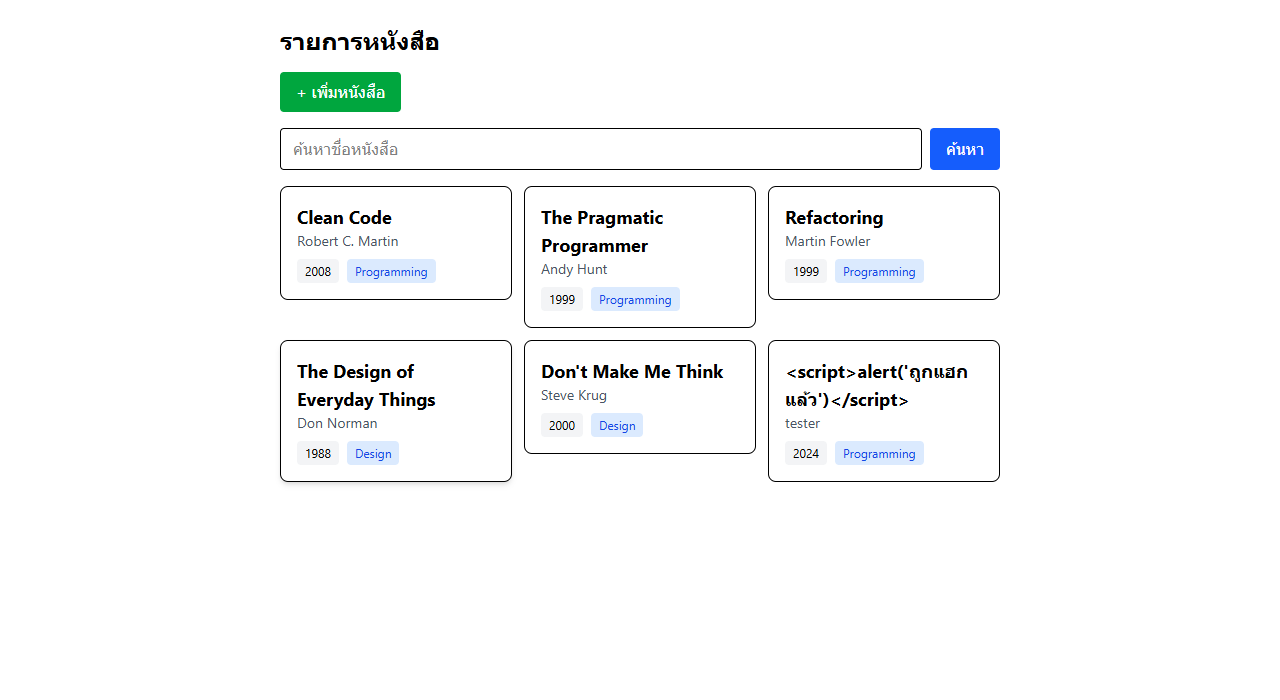Image resolution: width=1280 pixels, height=700 pixels.
Task: Focus the ค้นหาชื่อหนังสือ search input field
Action: [x=601, y=149]
